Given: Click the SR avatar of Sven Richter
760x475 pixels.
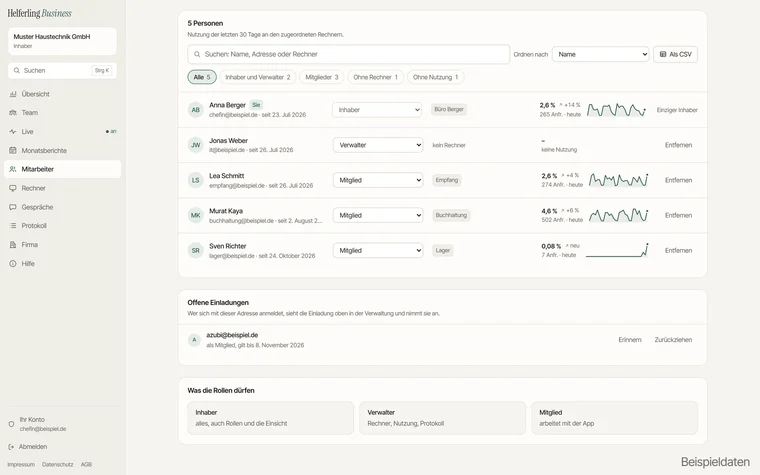Looking at the screenshot, I should [195, 251].
